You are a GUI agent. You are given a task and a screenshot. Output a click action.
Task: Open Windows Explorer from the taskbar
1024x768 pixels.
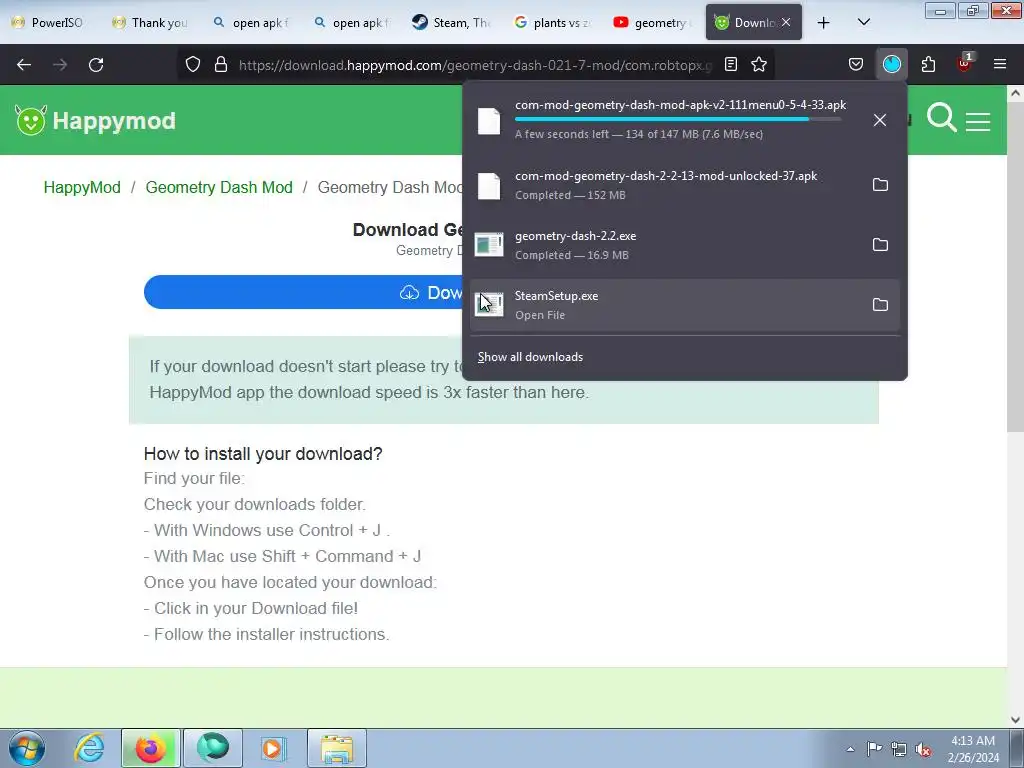pos(337,748)
